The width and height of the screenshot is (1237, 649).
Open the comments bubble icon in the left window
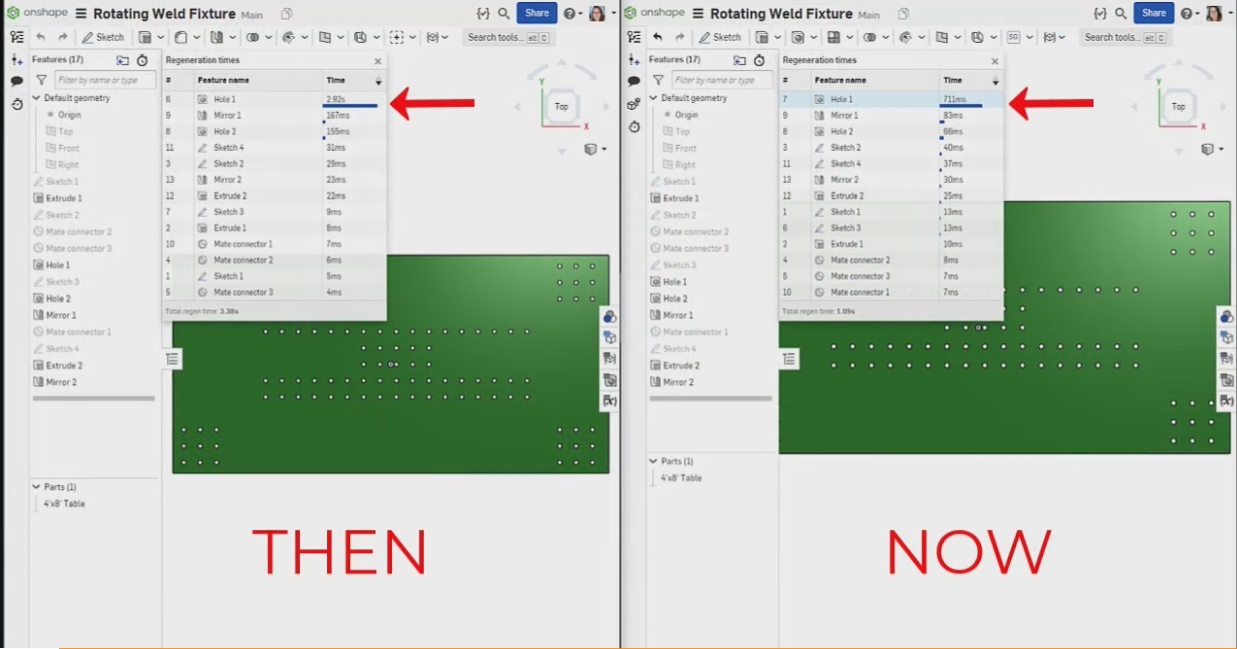tap(17, 81)
